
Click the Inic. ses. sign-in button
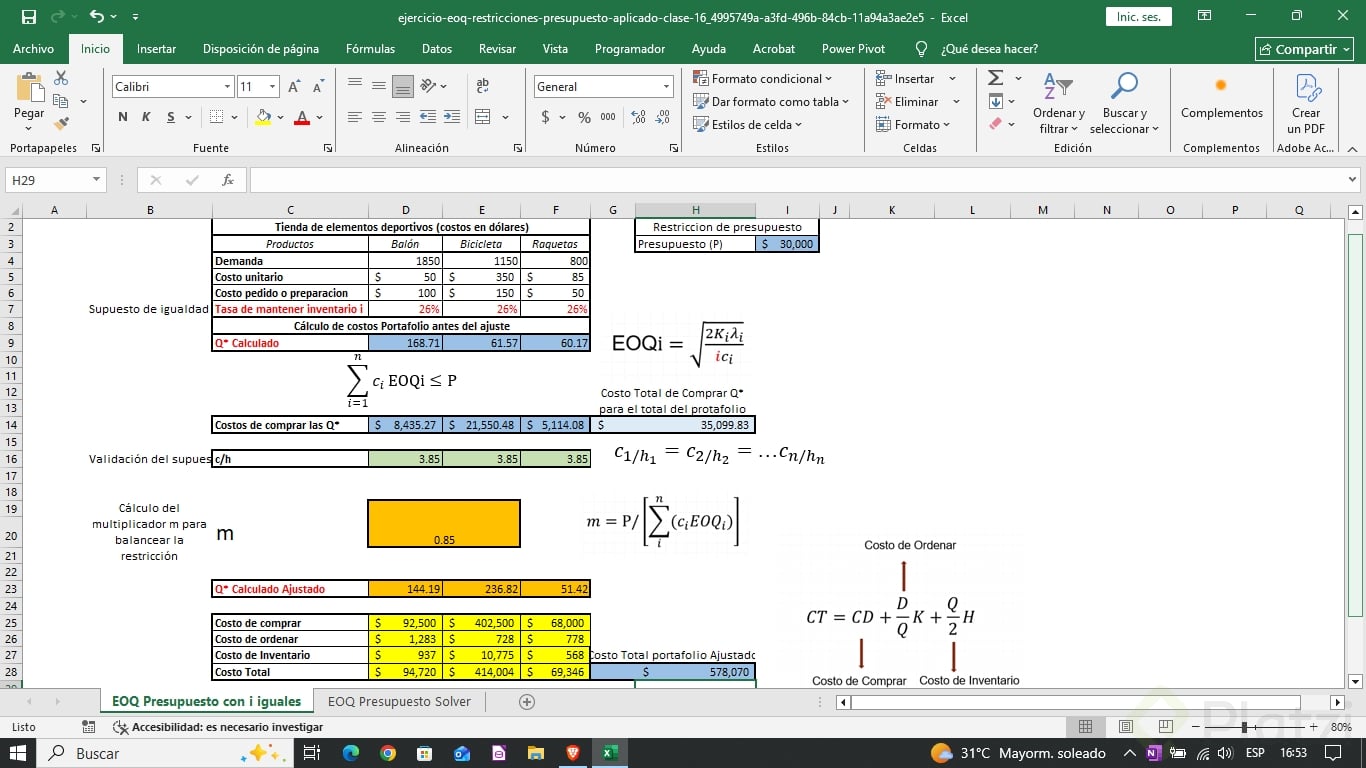[1138, 17]
